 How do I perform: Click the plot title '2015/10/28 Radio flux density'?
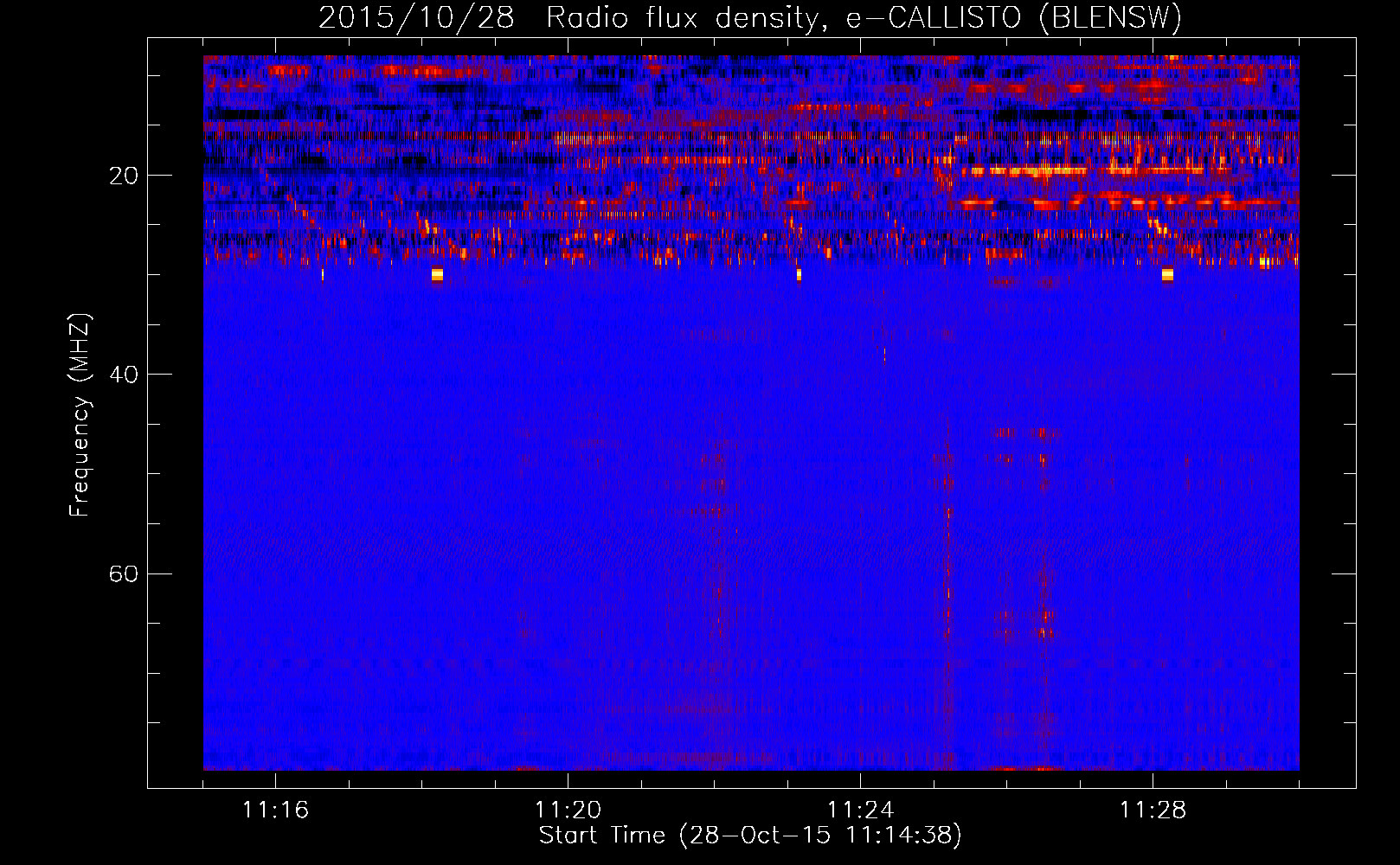(x=750, y=18)
